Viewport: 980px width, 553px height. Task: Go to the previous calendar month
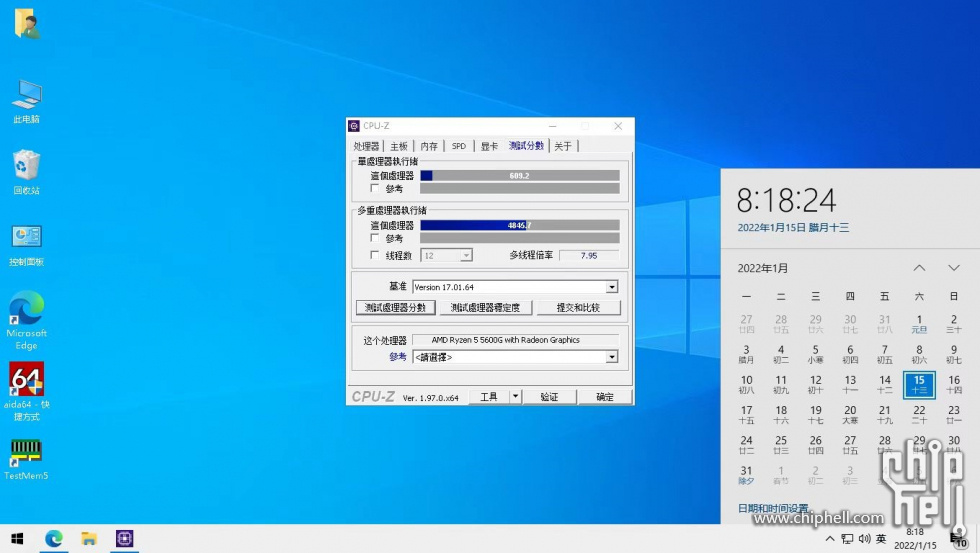pyautogui.click(x=919, y=268)
